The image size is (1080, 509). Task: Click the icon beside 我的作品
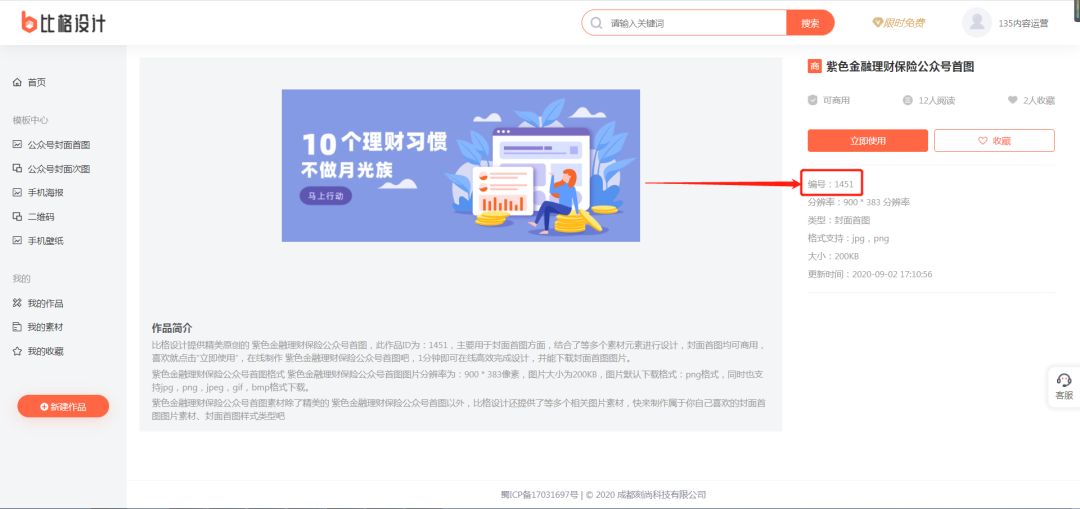(x=17, y=303)
